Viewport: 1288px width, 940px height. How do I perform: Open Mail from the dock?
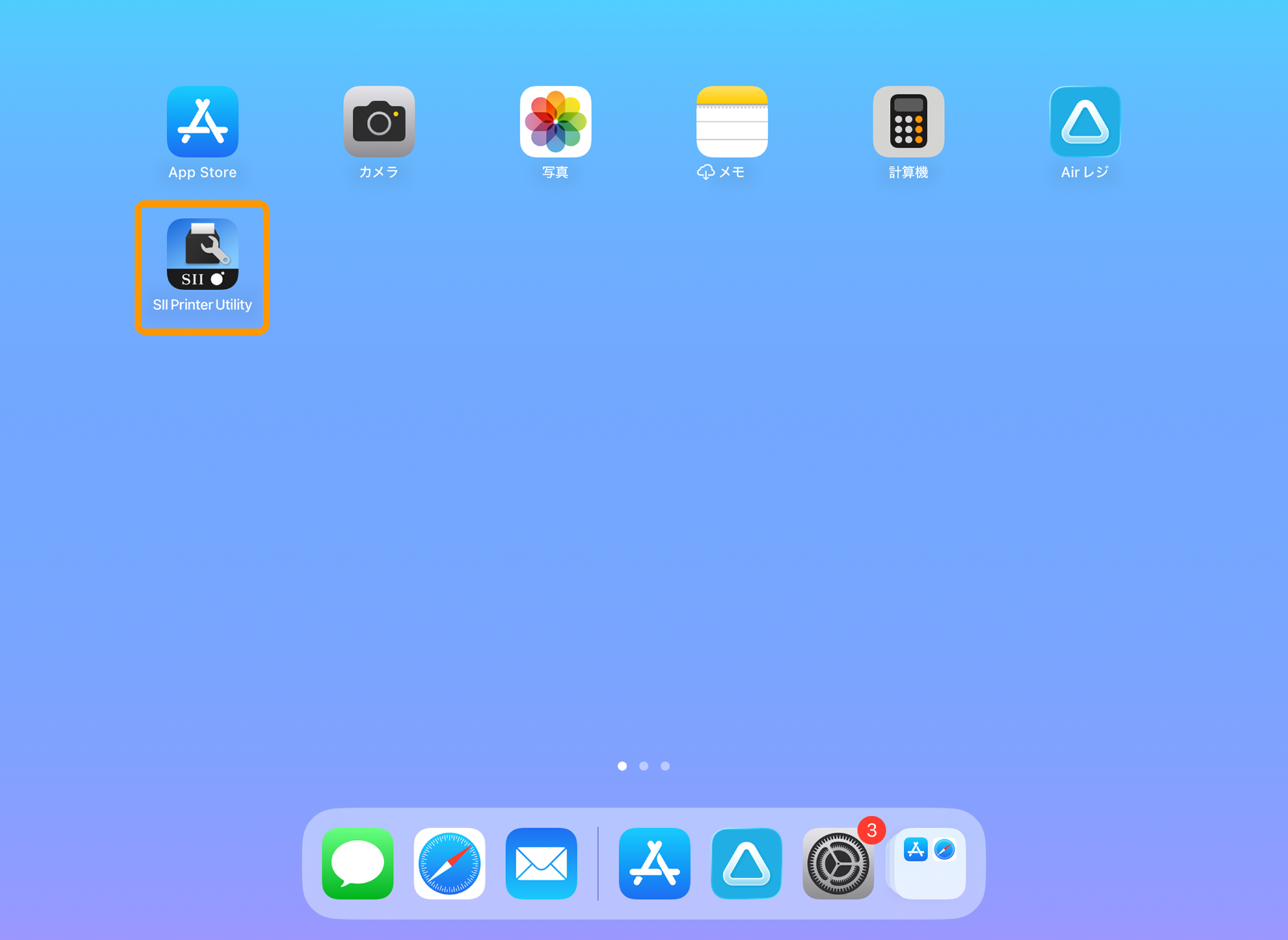click(541, 863)
